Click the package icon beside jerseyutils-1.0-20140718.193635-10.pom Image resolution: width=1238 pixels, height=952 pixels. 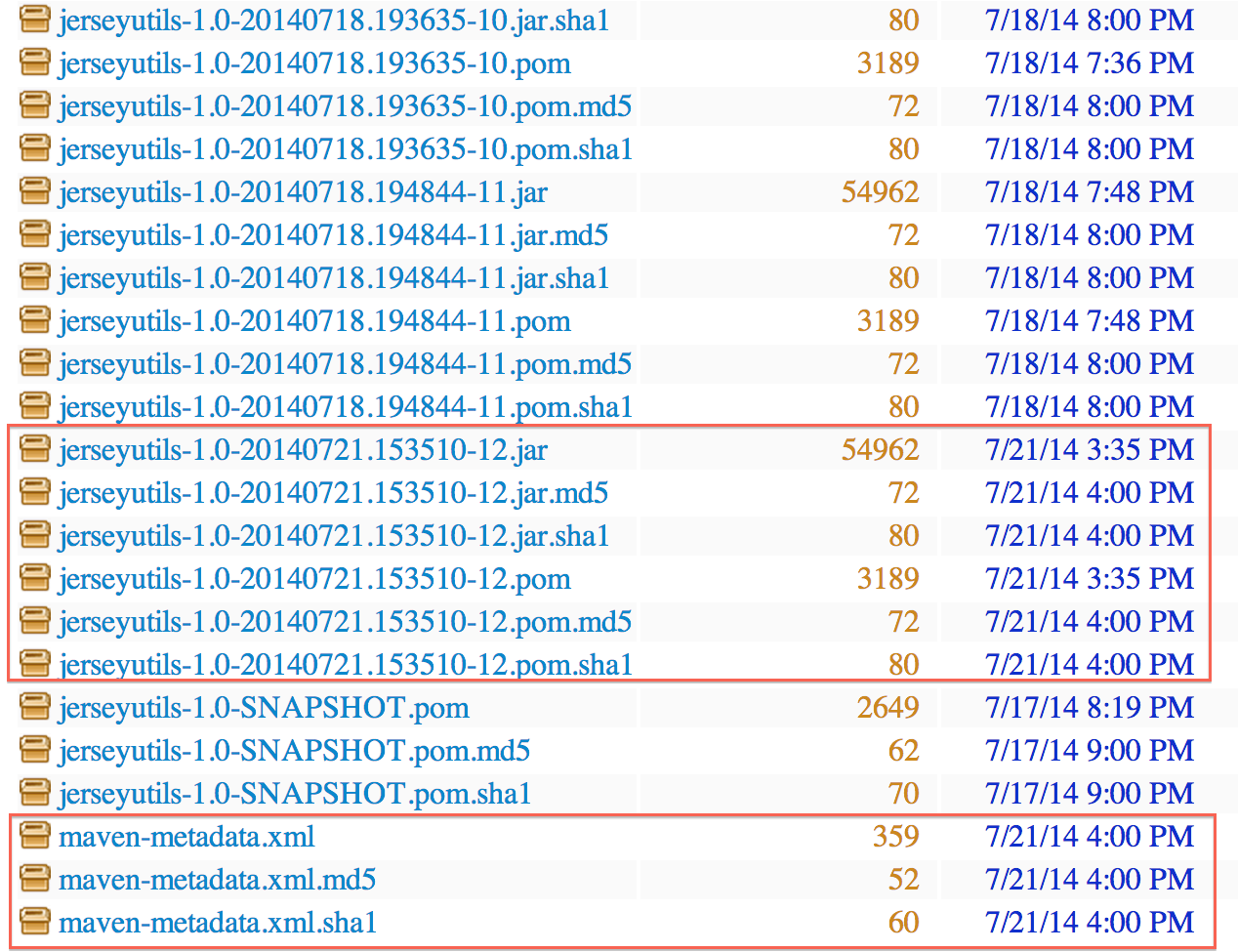tap(35, 63)
